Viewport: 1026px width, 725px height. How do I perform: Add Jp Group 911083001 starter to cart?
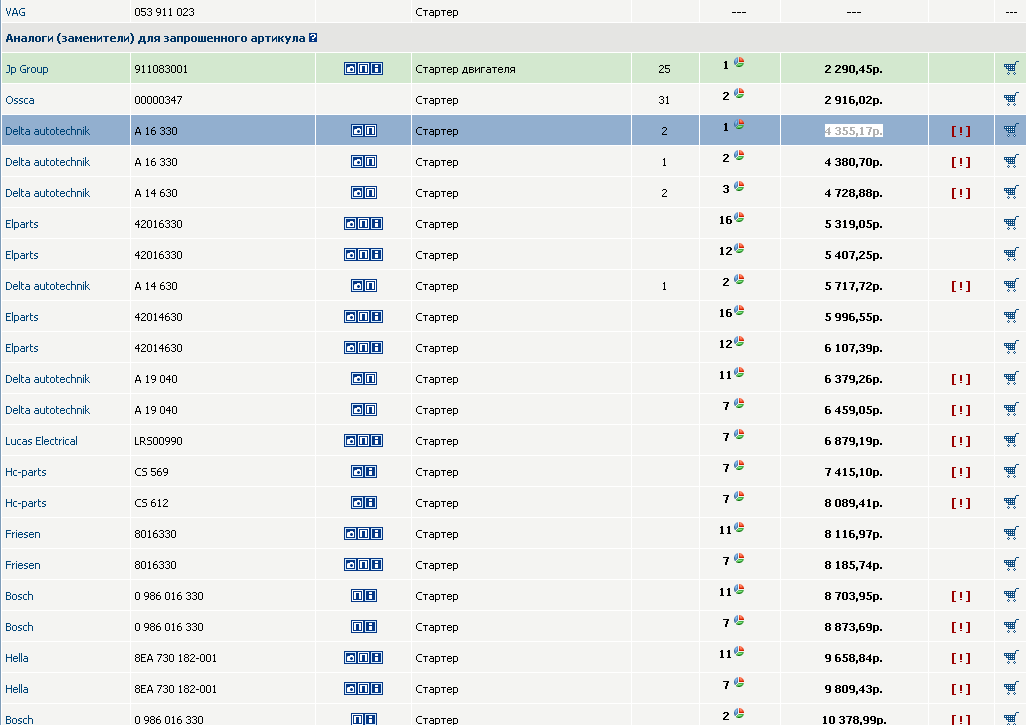[1010, 69]
